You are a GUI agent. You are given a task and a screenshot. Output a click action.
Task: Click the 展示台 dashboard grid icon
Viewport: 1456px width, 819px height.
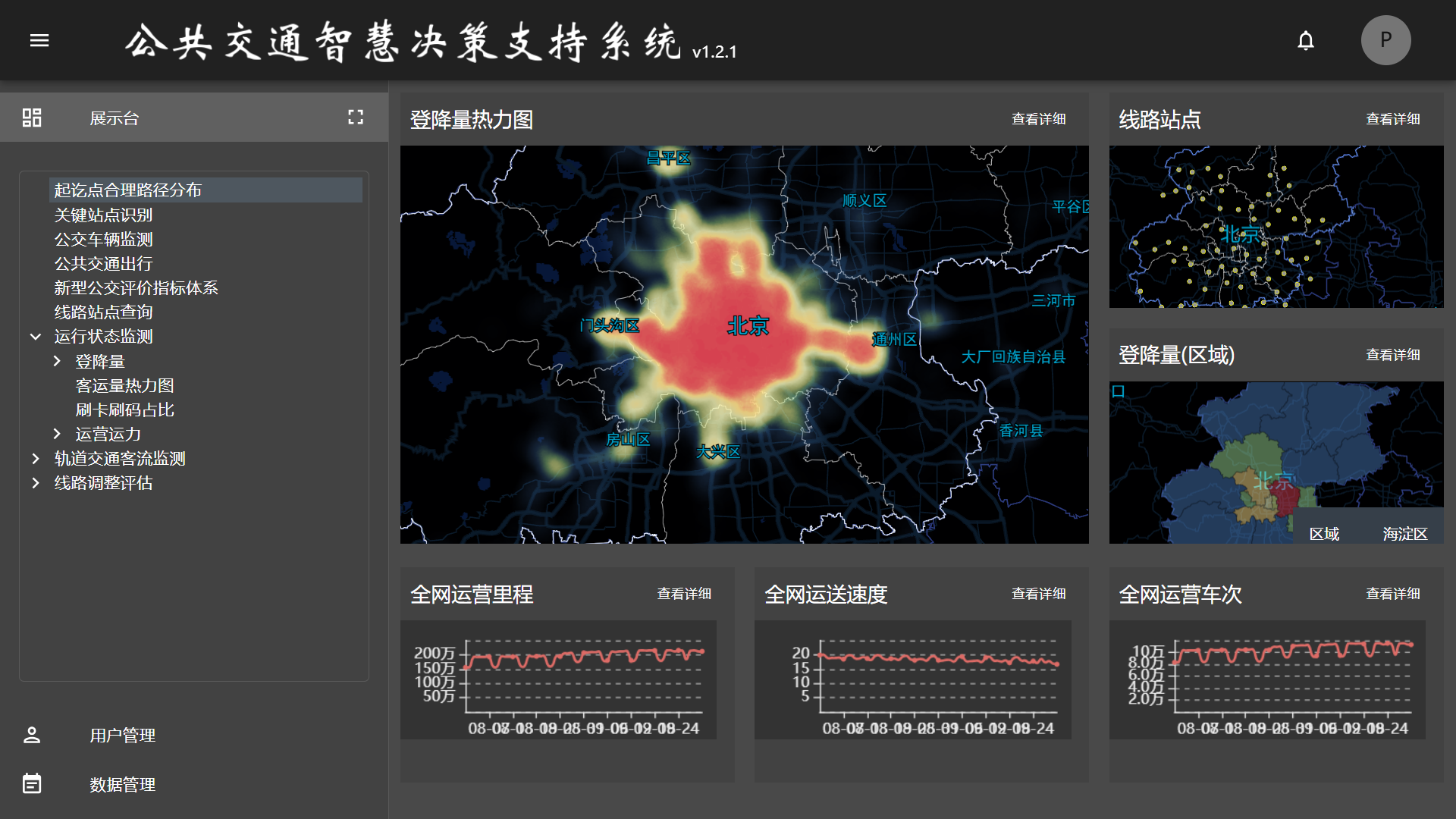[x=32, y=118]
